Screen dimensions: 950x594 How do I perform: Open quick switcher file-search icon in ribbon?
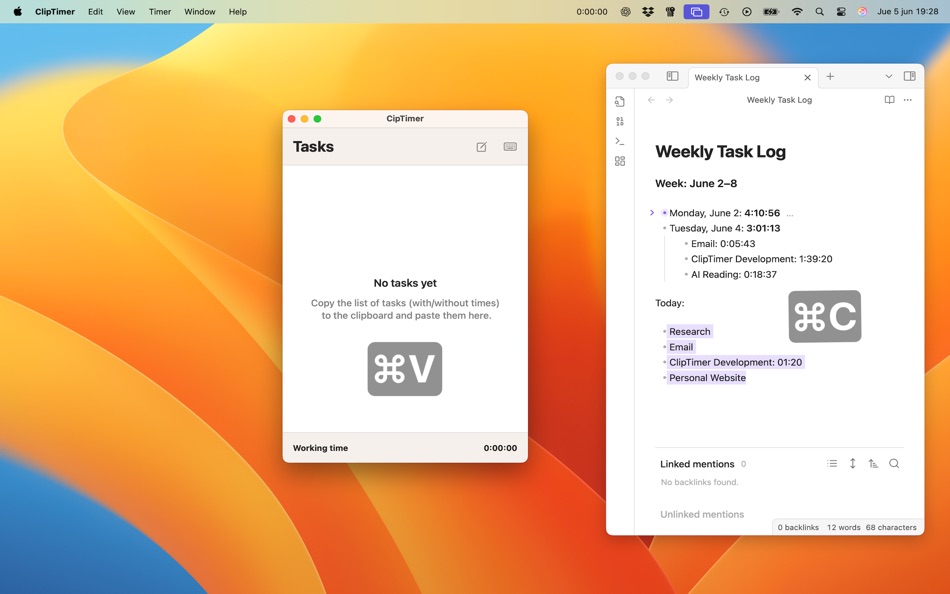[x=620, y=101]
